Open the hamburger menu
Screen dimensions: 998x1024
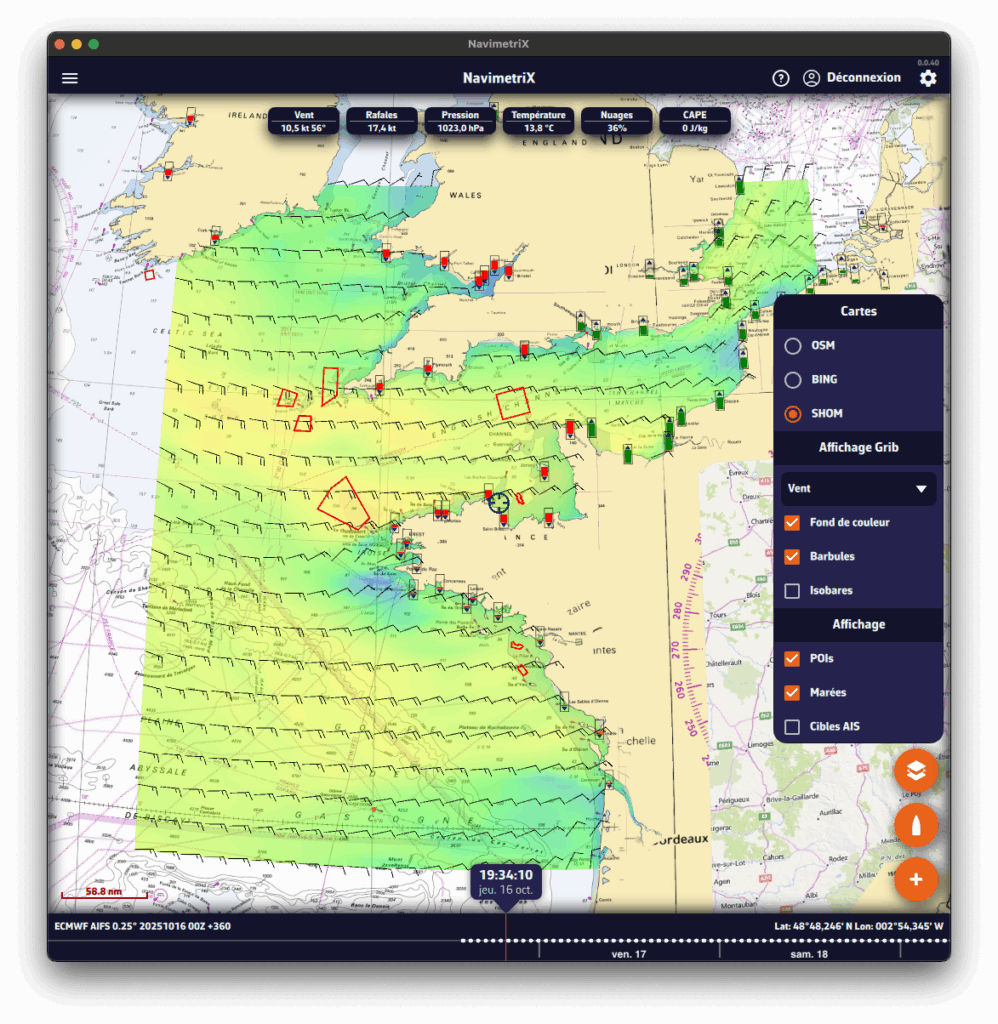tap(70, 78)
